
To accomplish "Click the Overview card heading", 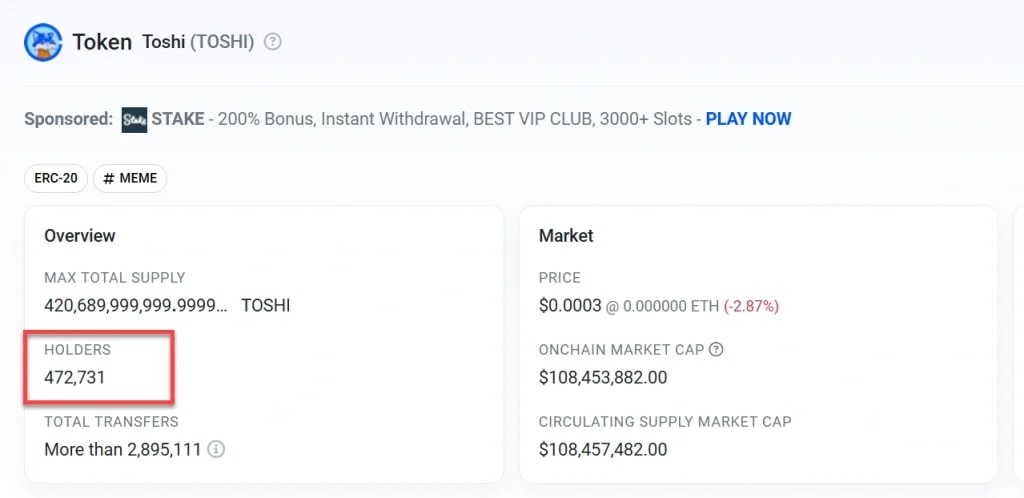I will coord(80,236).
